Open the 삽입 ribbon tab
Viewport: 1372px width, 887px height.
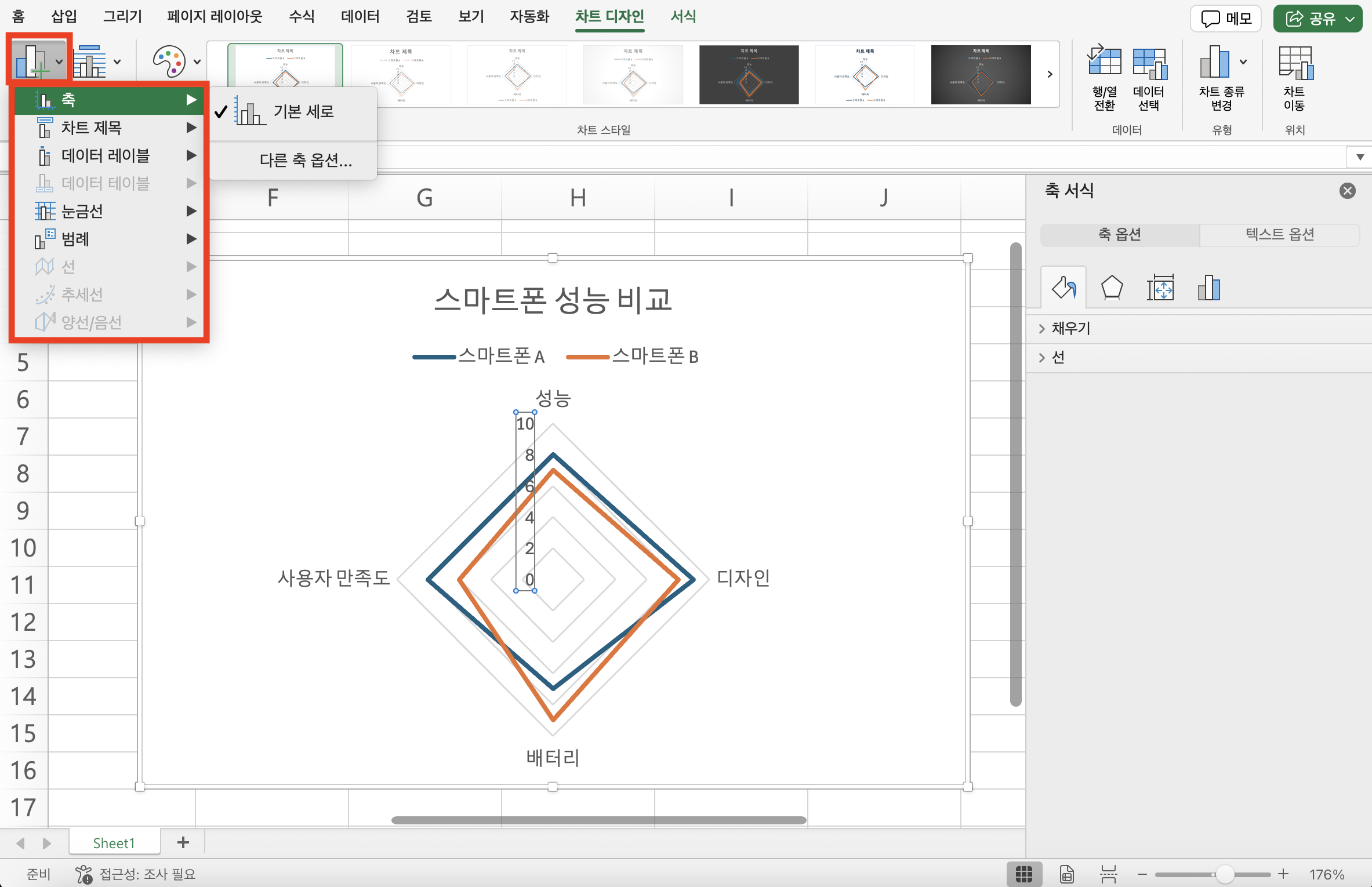(x=64, y=16)
